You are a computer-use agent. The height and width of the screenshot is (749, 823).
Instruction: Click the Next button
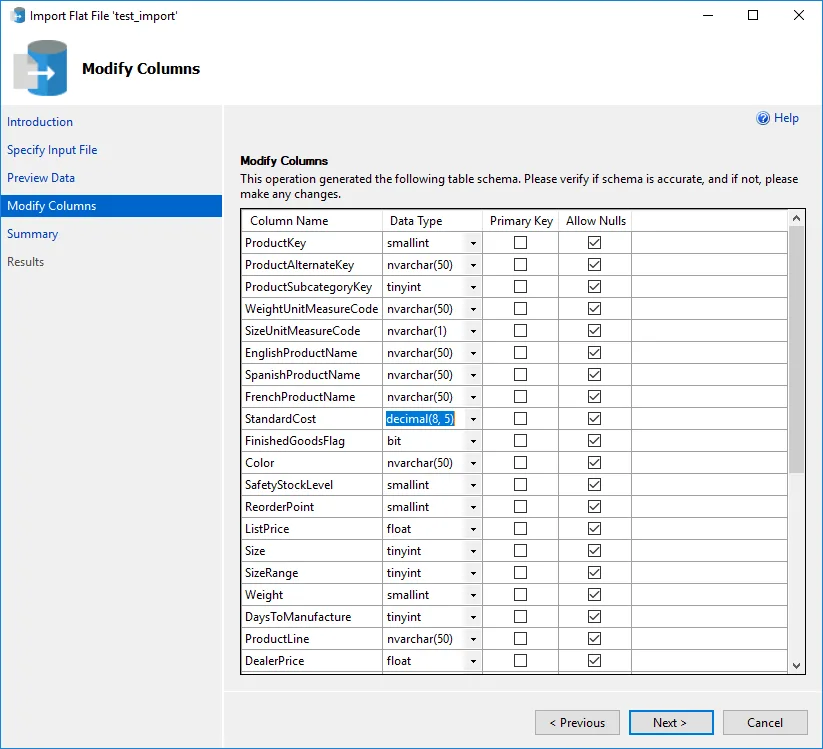click(x=671, y=723)
